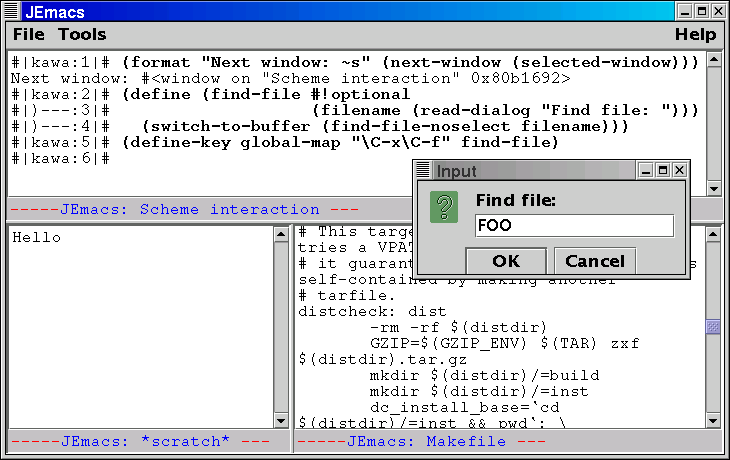The image size is (730, 460).
Task: Open the Help menu
Action: pos(695,35)
